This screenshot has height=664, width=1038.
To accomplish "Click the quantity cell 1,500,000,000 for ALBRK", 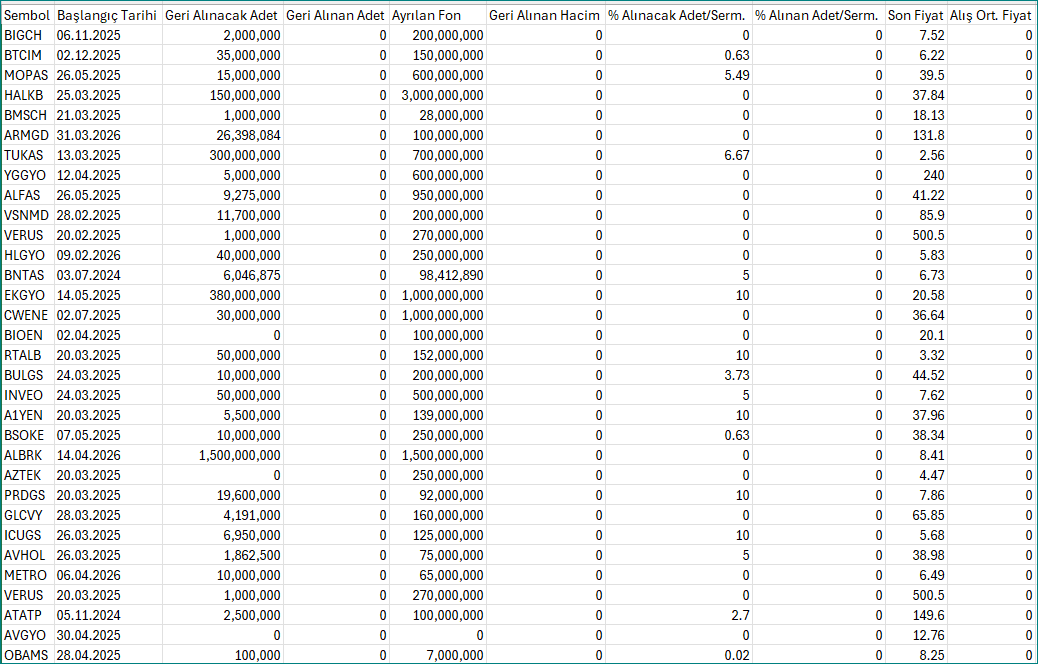I will (222, 455).
